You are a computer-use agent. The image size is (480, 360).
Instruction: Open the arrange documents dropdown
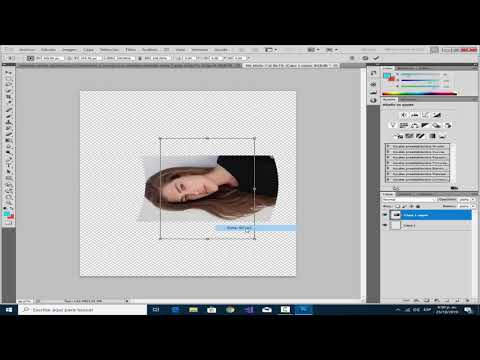point(313,50)
